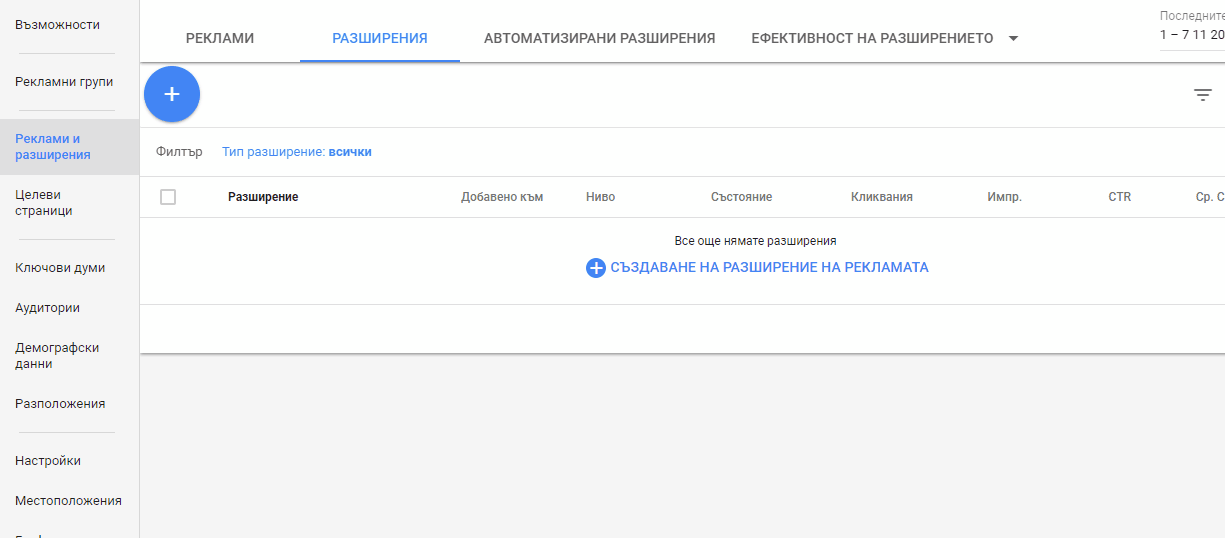This screenshot has width=1225, height=538.
Task: Open Ефективност на разширението tab
Action: pos(872,38)
